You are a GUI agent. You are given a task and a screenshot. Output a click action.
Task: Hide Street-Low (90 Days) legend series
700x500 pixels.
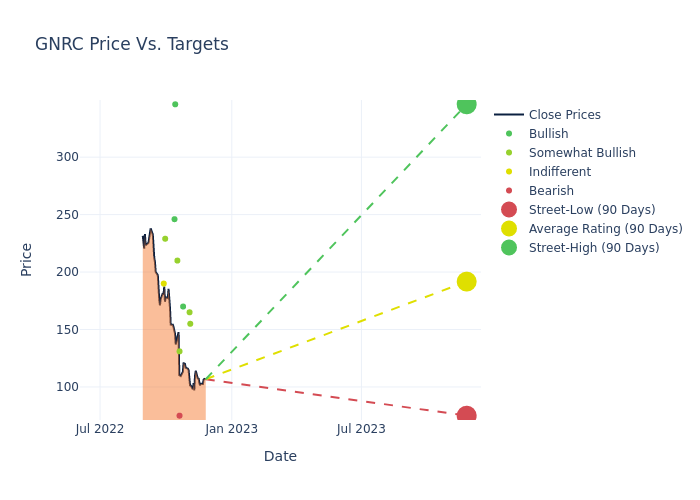[x=591, y=210]
